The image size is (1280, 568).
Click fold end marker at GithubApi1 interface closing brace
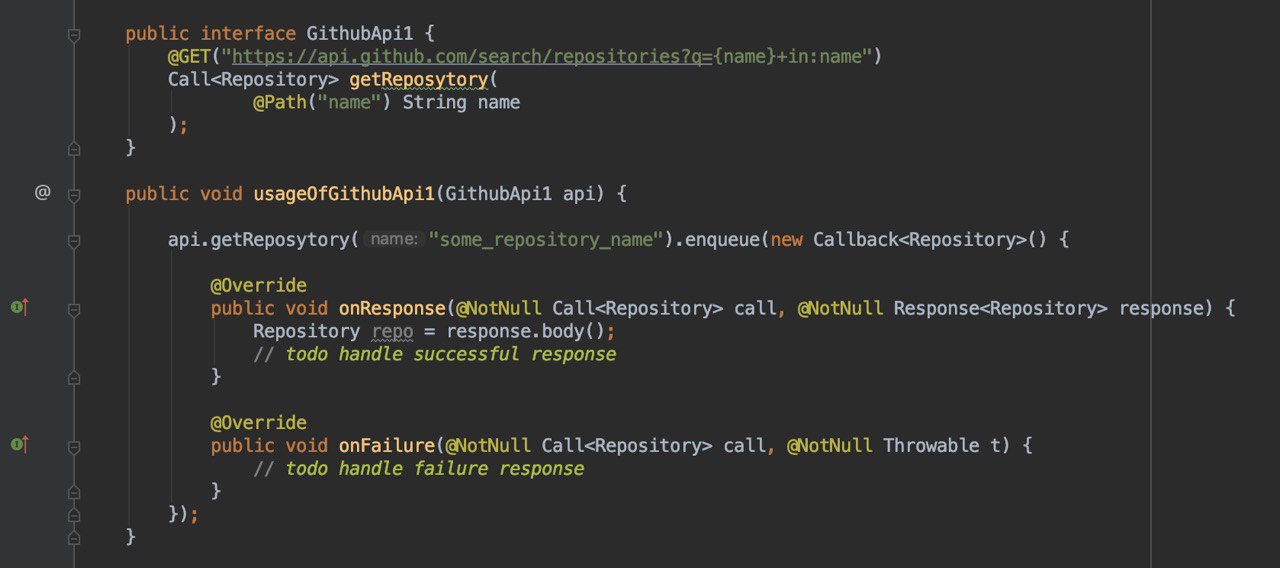73,148
